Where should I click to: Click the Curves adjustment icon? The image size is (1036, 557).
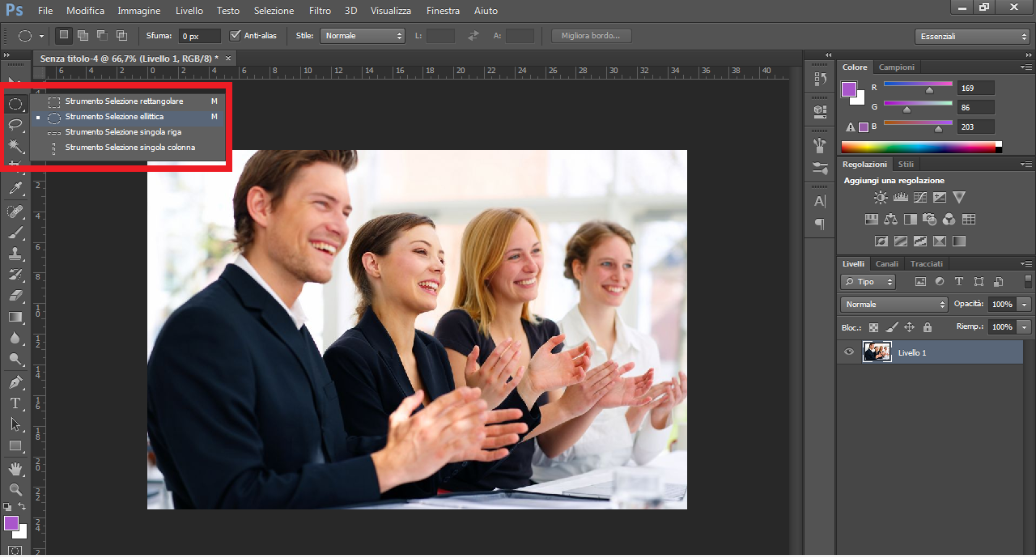click(920, 197)
